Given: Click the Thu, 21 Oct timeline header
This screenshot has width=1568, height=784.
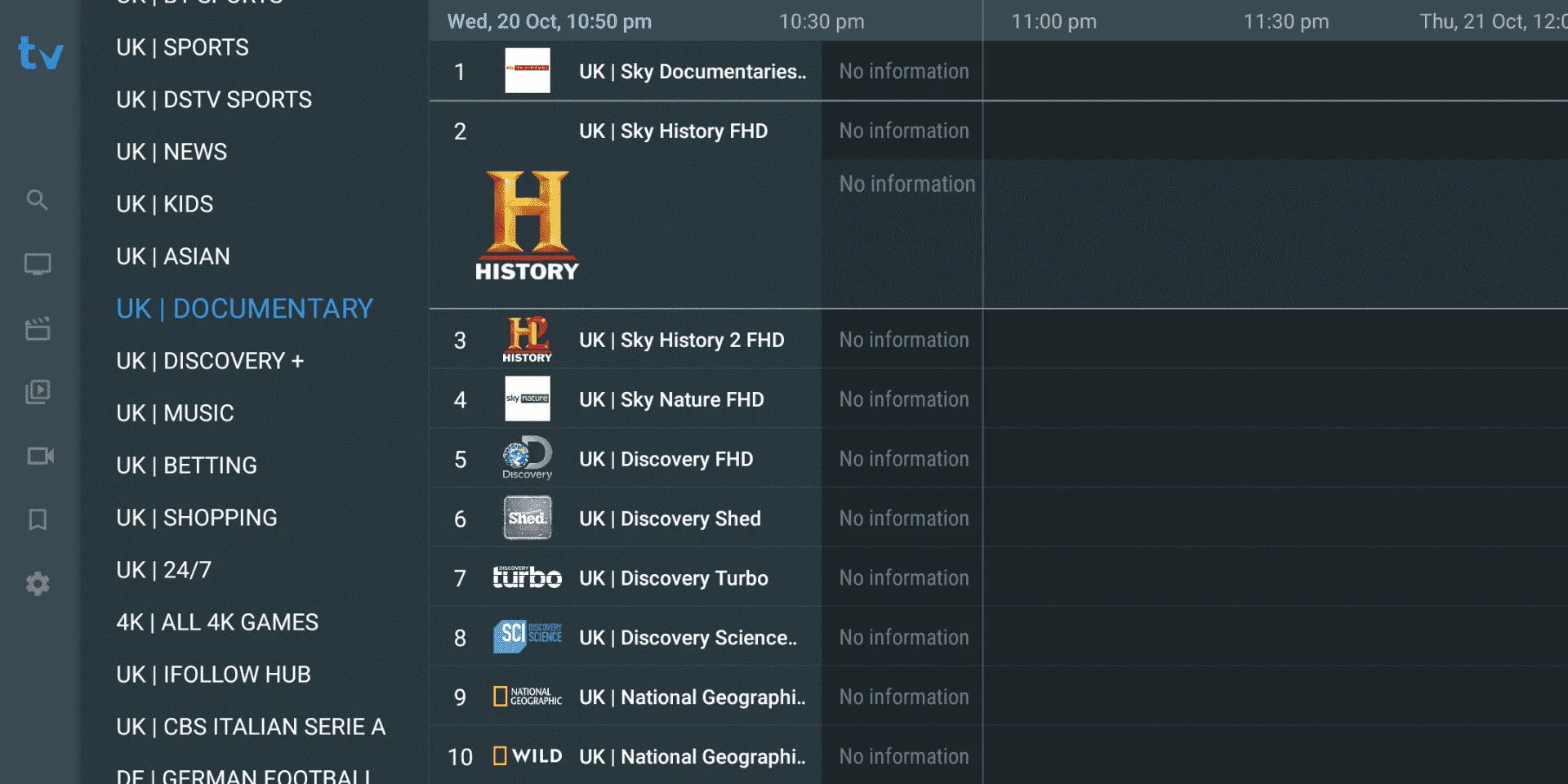Looking at the screenshot, I should click(1493, 21).
